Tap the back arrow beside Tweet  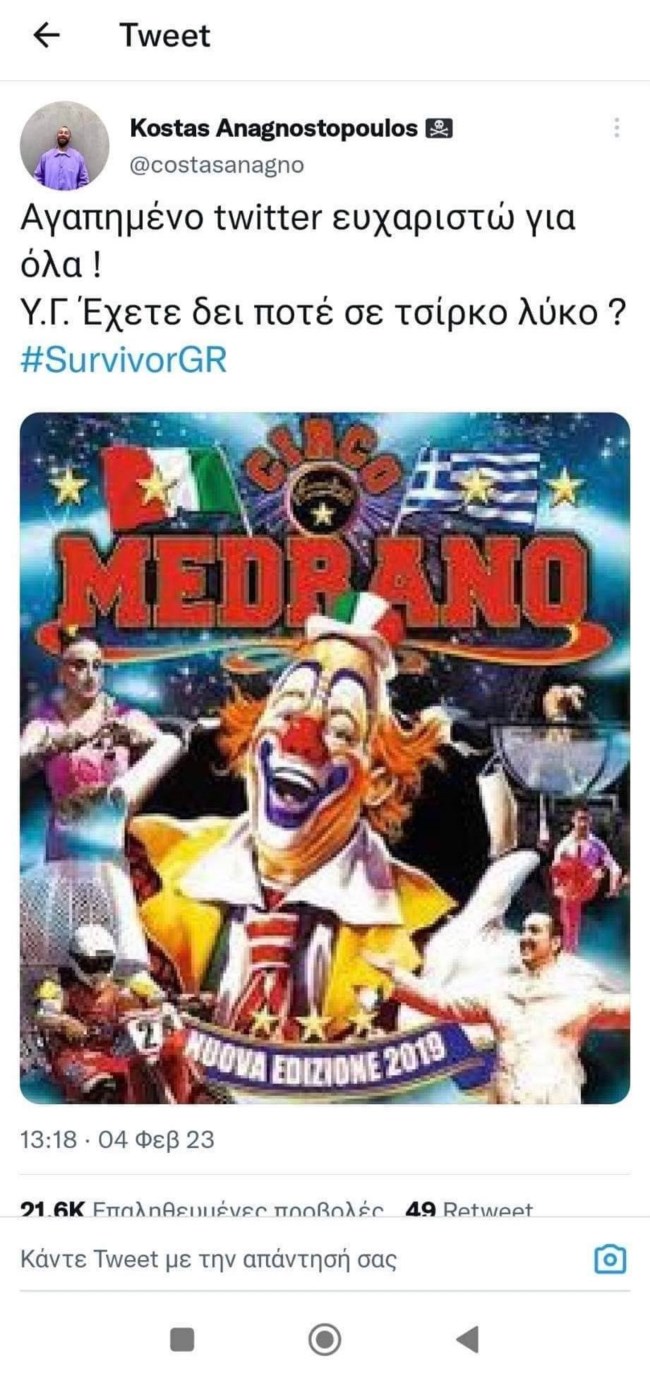46,35
